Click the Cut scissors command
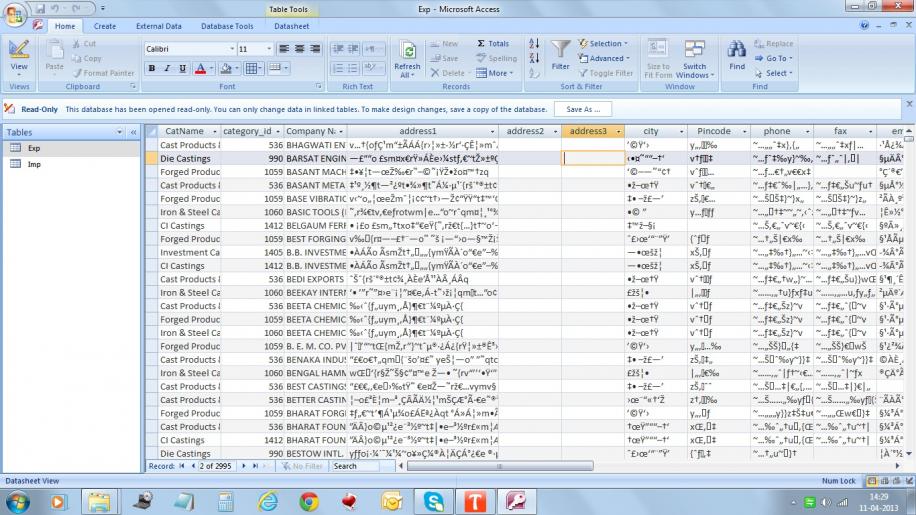Viewport: 916px width, 515px height. pyautogui.click(x=84, y=44)
